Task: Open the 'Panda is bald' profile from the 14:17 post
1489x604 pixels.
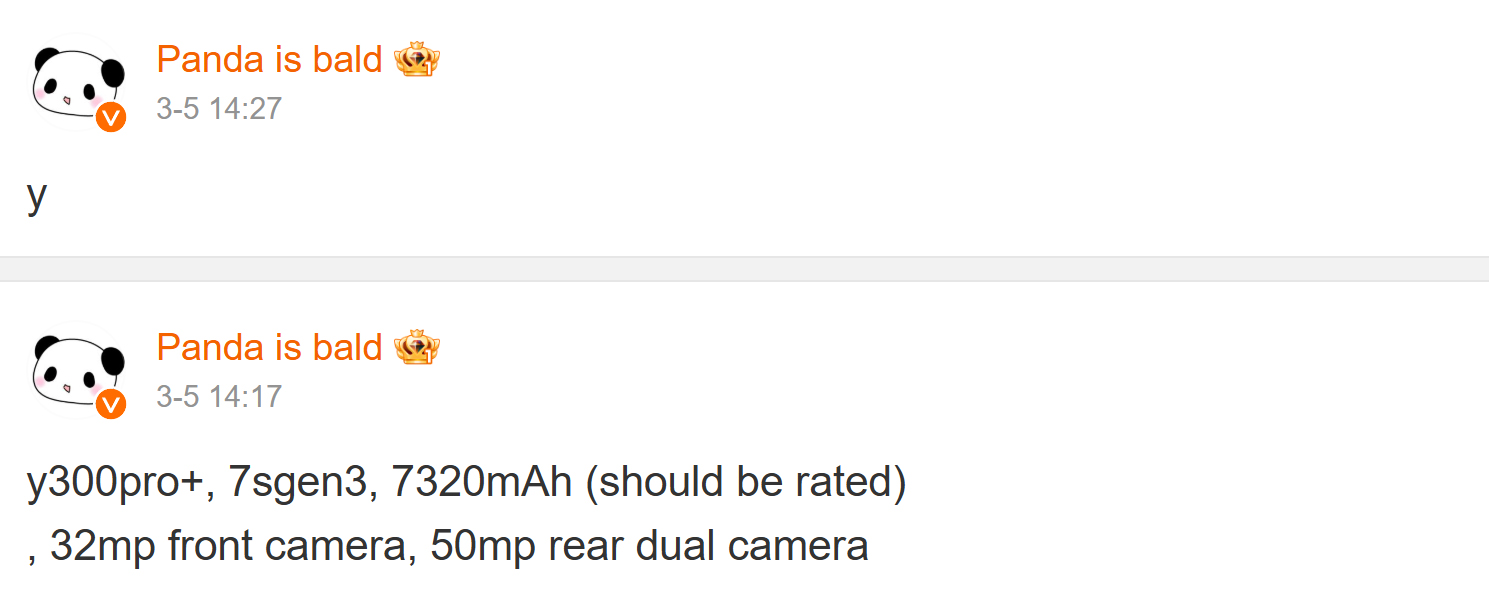Action: pyautogui.click(x=269, y=347)
